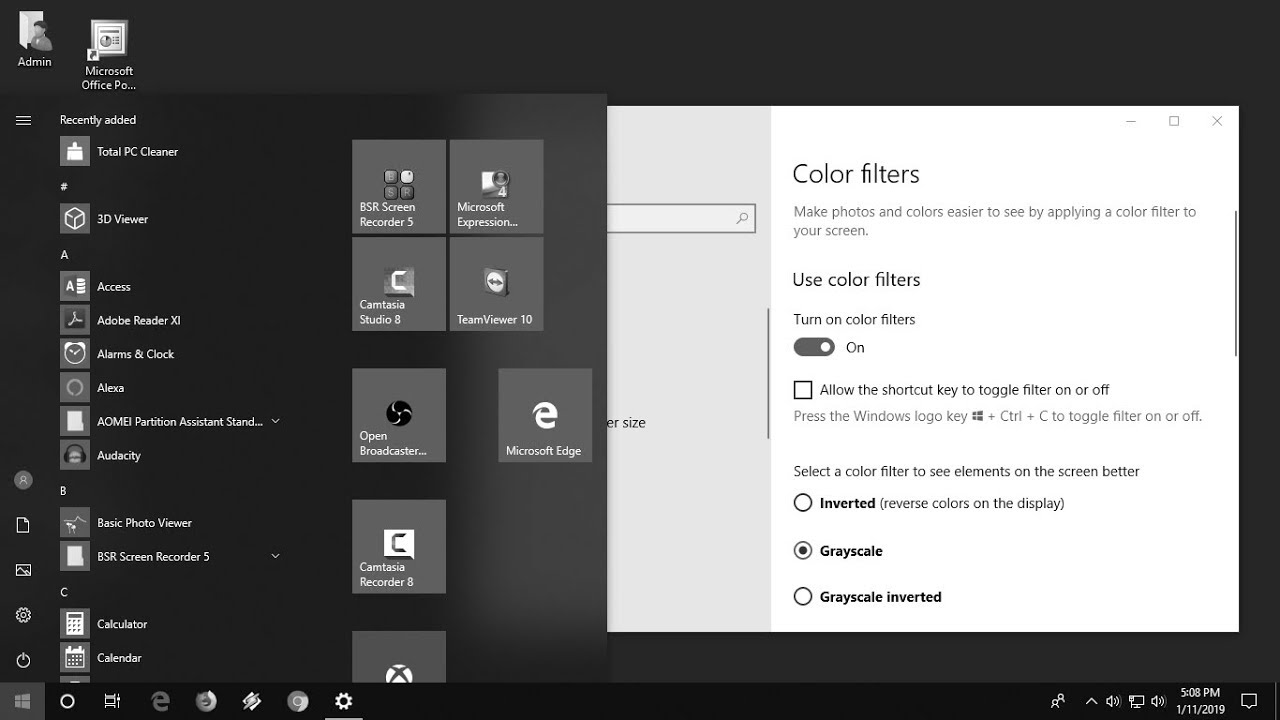Switch to Settings app on taskbar
Viewport: 1280px width, 720px height.
[x=343, y=701]
